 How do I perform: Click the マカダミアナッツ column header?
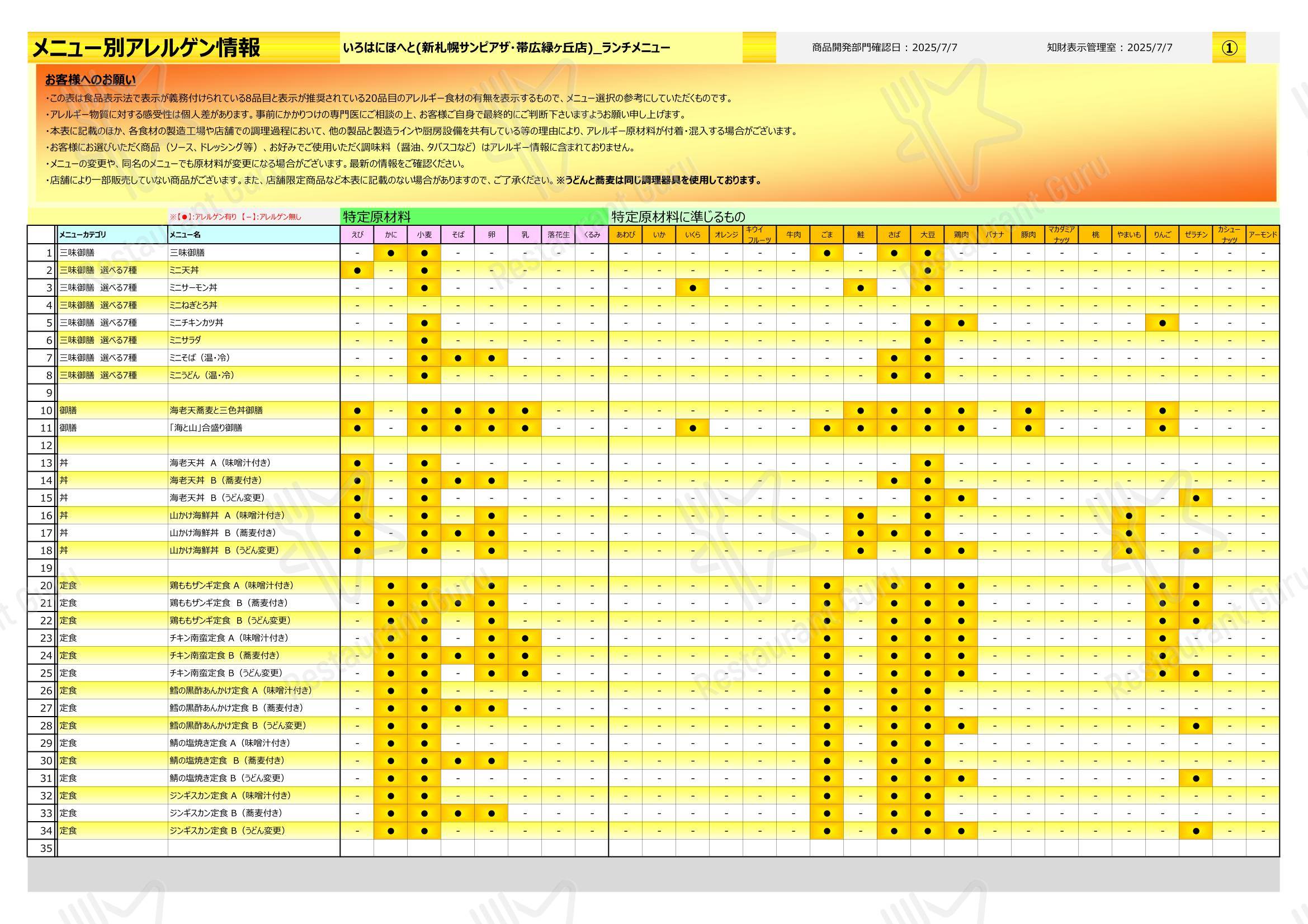tap(1061, 235)
